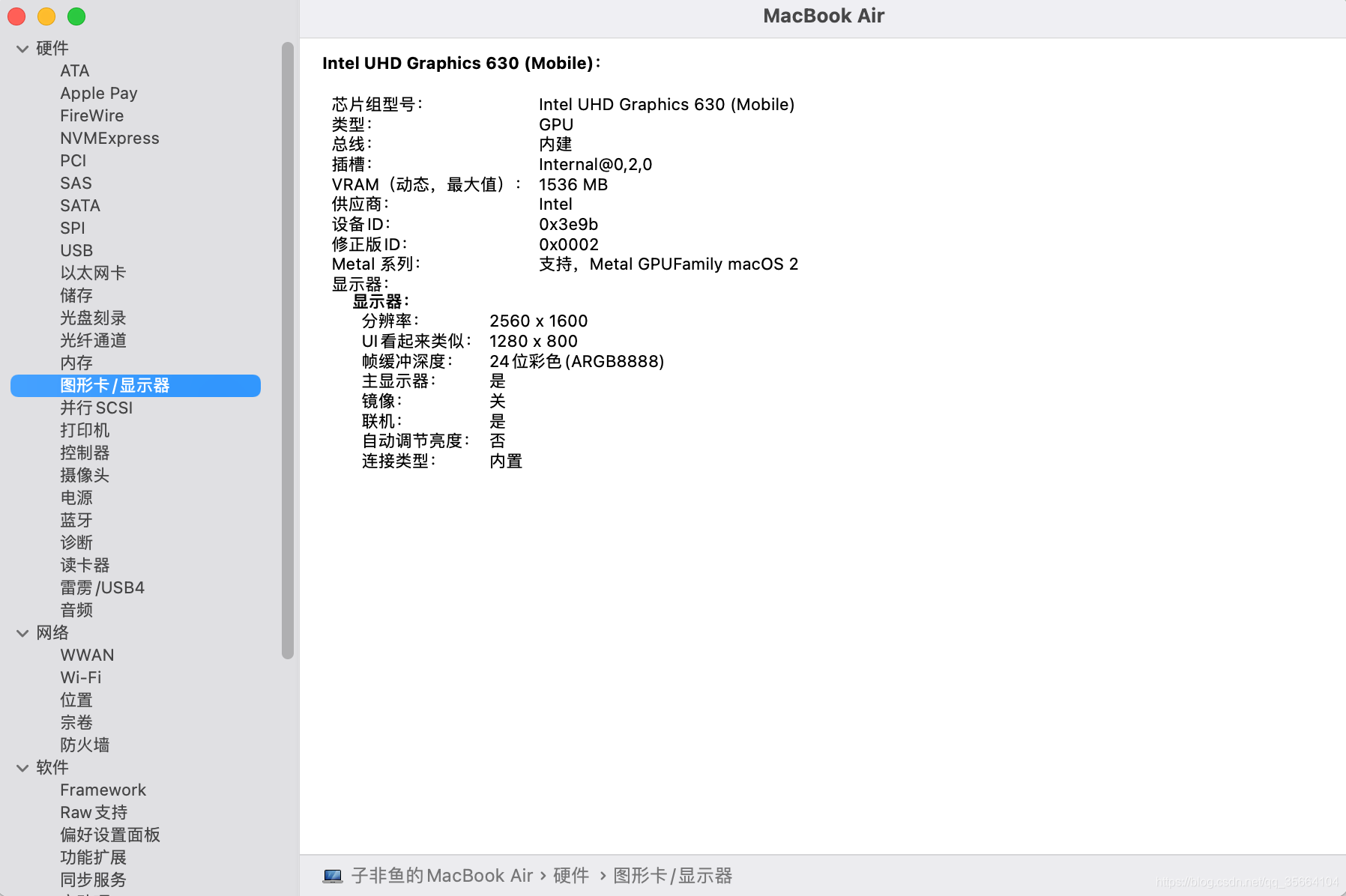
Task: Click the UI looks like 1280 x 800 value
Action: point(534,342)
